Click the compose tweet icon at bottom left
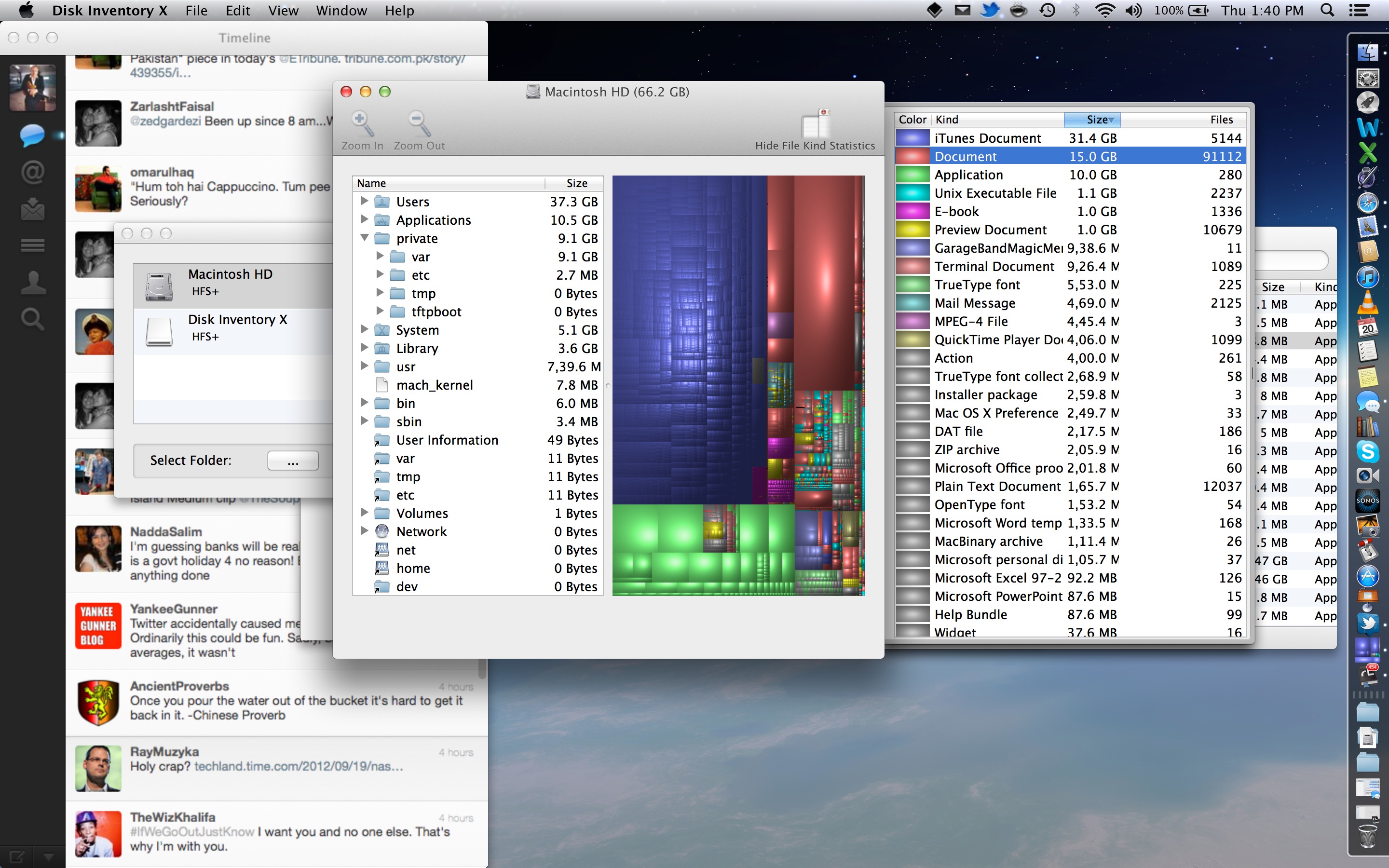The image size is (1389, 868). pos(16,857)
